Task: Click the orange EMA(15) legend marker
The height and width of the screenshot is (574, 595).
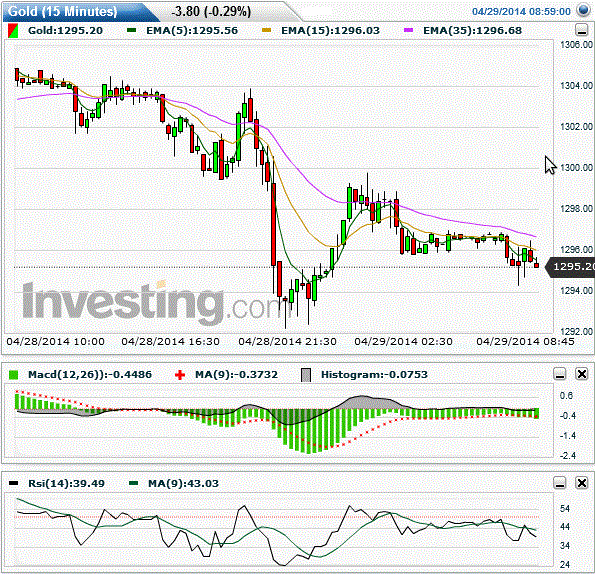Action: [x=266, y=30]
